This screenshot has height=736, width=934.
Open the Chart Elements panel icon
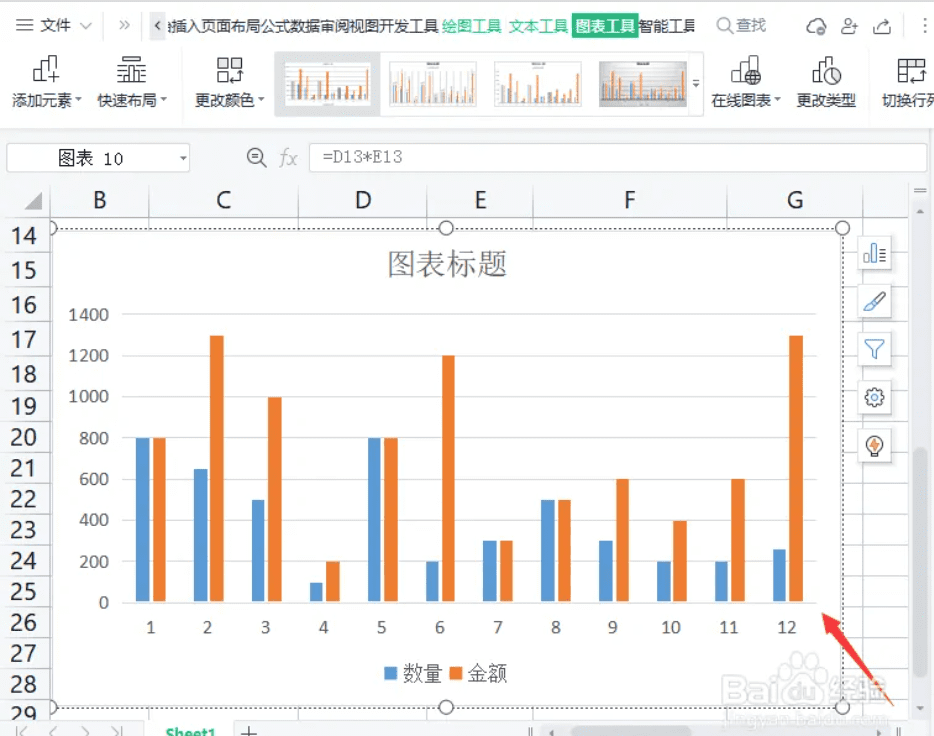[875, 254]
